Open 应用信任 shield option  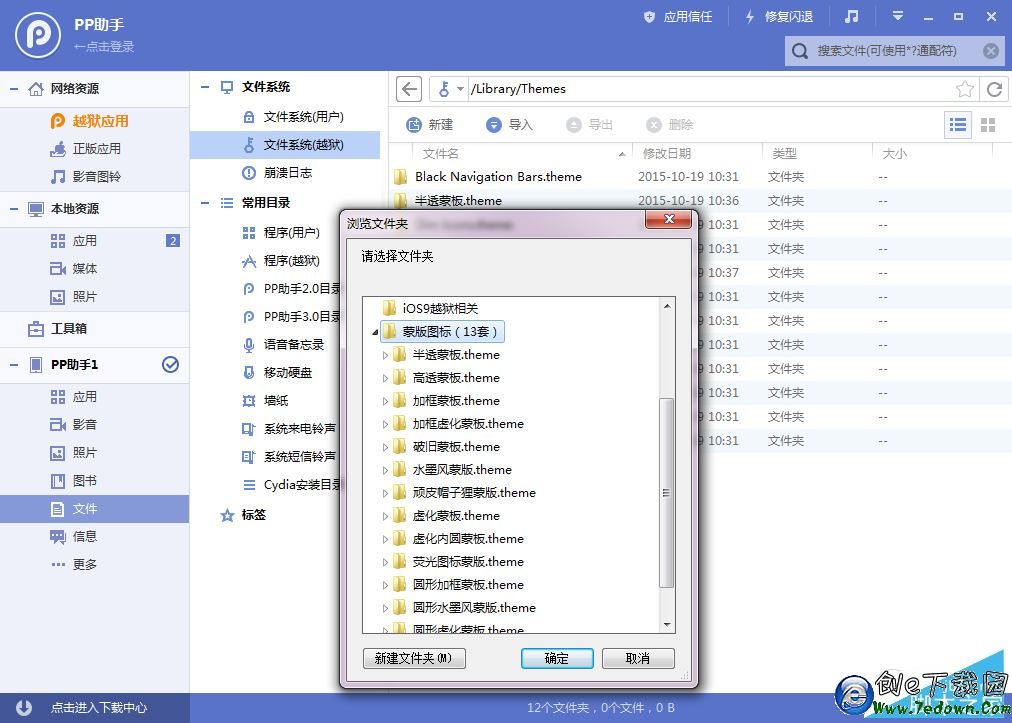(x=678, y=17)
